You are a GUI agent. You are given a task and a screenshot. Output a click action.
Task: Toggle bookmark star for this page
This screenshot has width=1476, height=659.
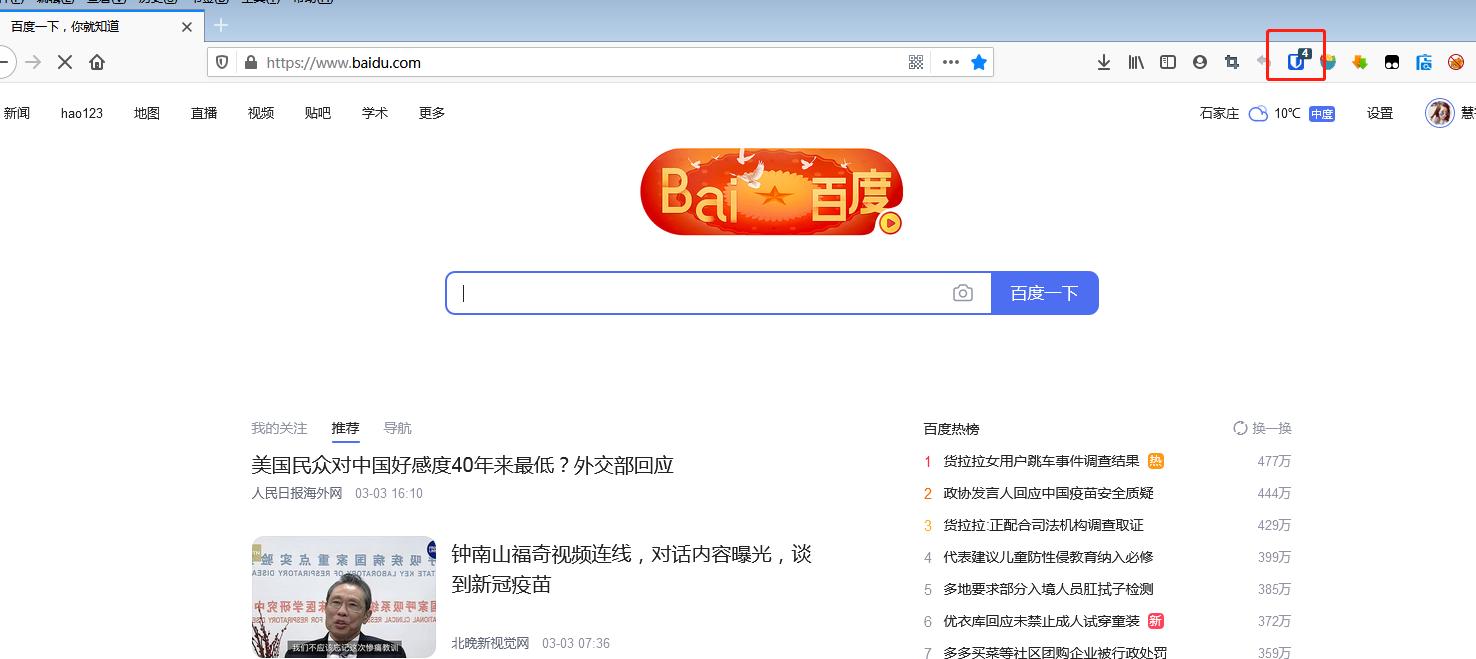tap(979, 61)
